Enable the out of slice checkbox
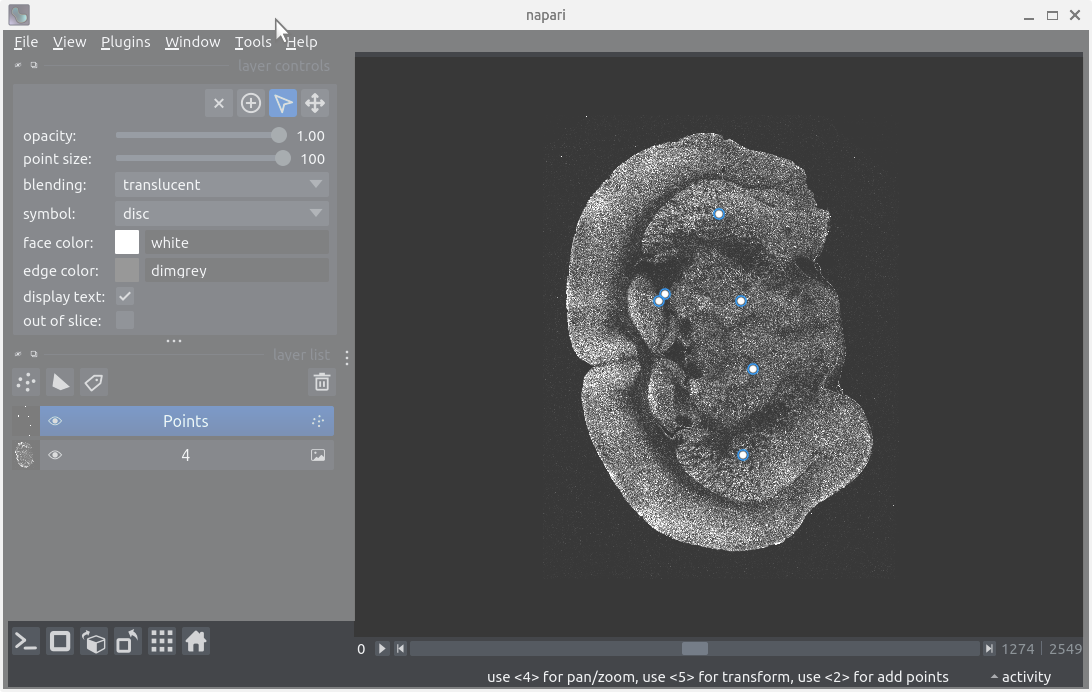The width and height of the screenshot is (1092, 692). point(125,320)
